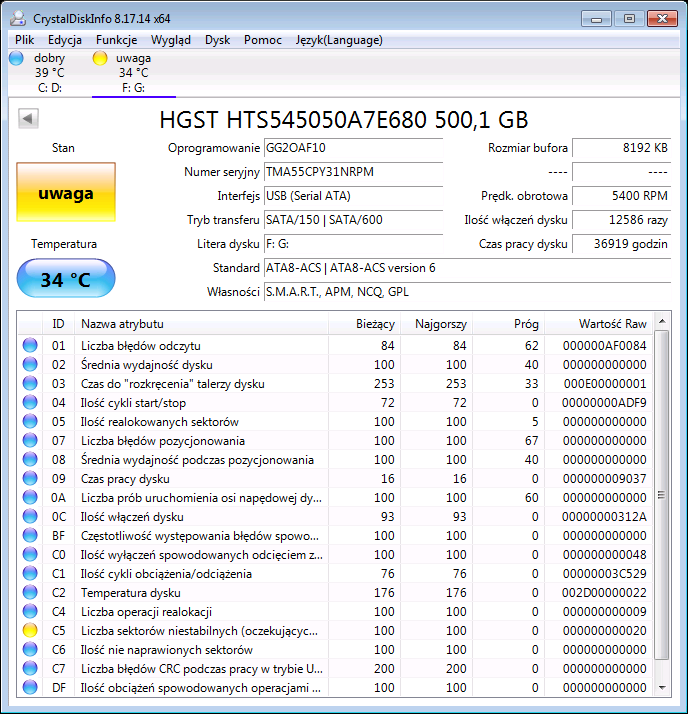Select row 'Liczba błędów odczytu'
This screenshot has height=714, width=688.
coord(335,345)
